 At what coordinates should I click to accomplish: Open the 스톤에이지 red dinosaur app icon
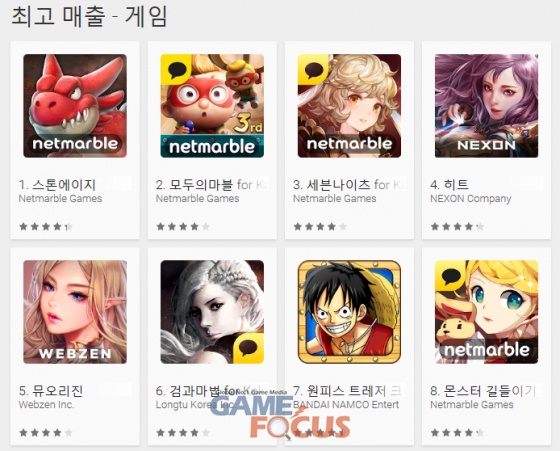pyautogui.click(x=75, y=106)
